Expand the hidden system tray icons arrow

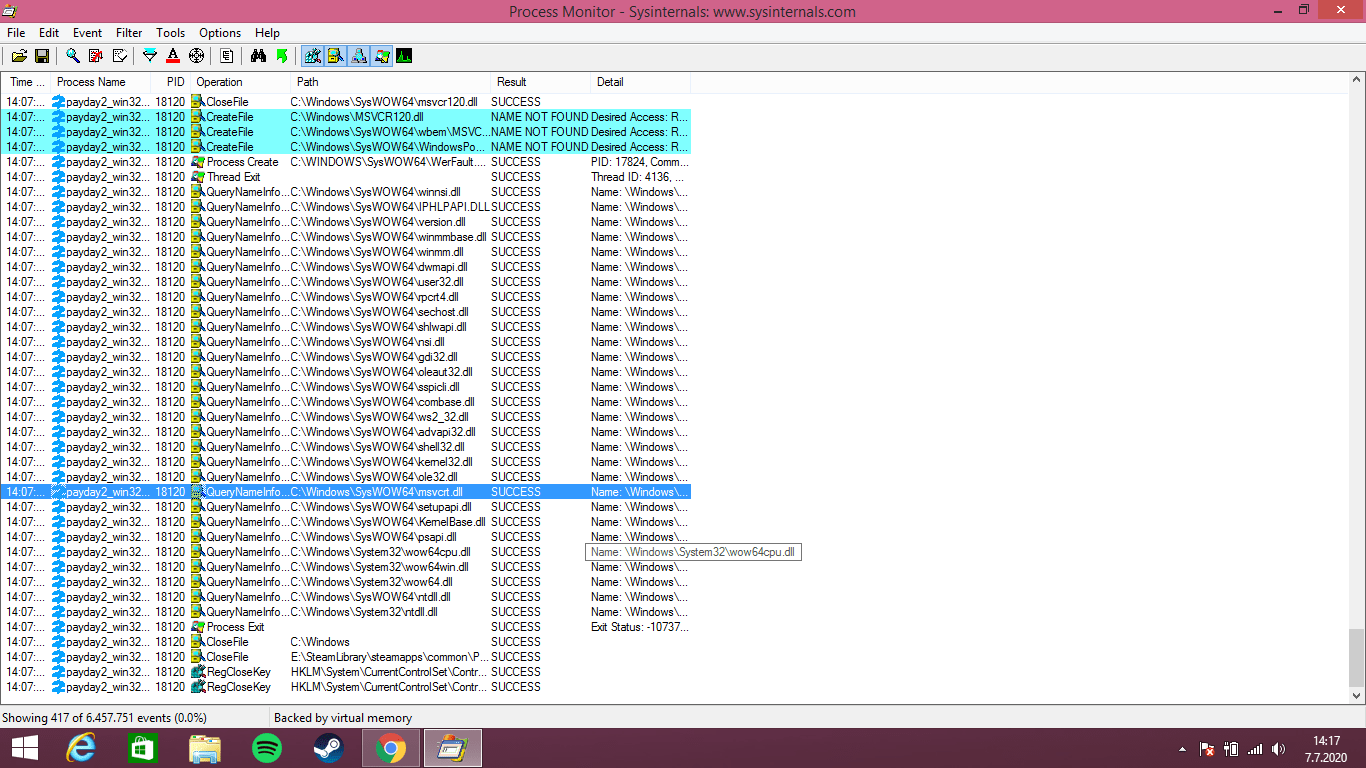1183,749
